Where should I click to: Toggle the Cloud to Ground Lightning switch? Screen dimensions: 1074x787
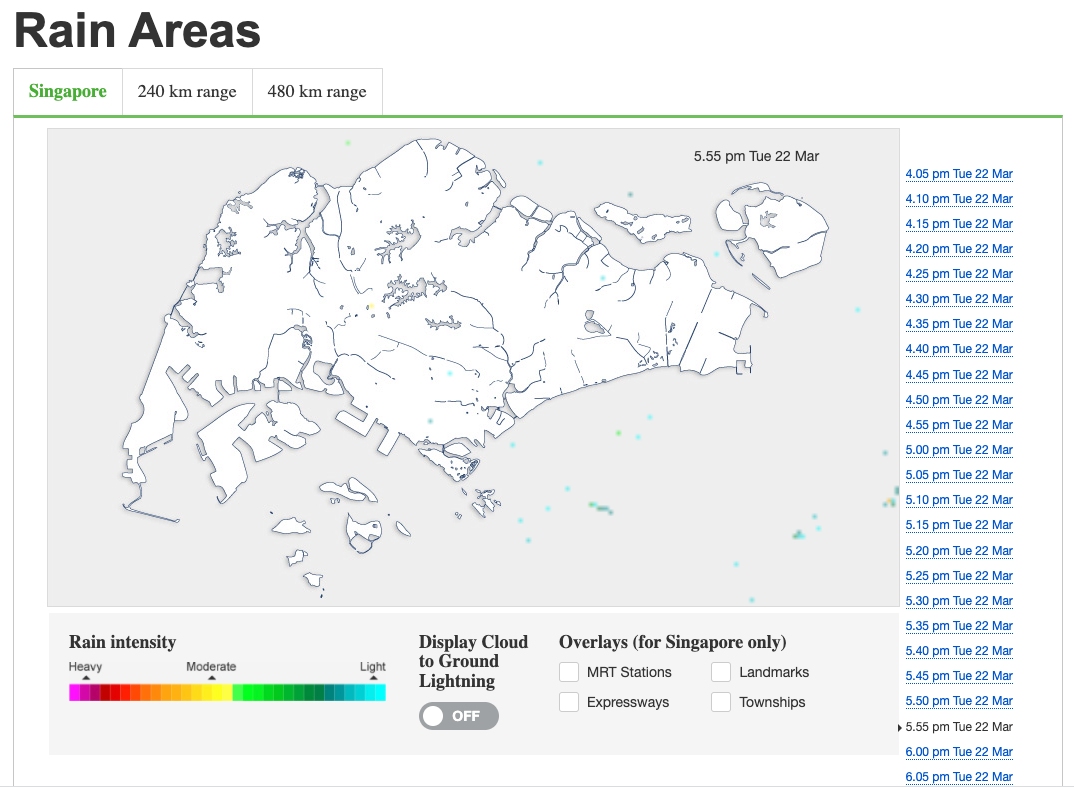(x=458, y=716)
